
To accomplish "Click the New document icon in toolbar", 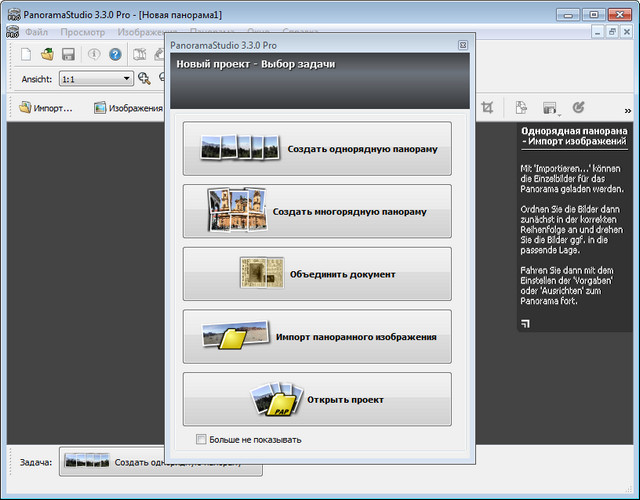I will [27, 54].
